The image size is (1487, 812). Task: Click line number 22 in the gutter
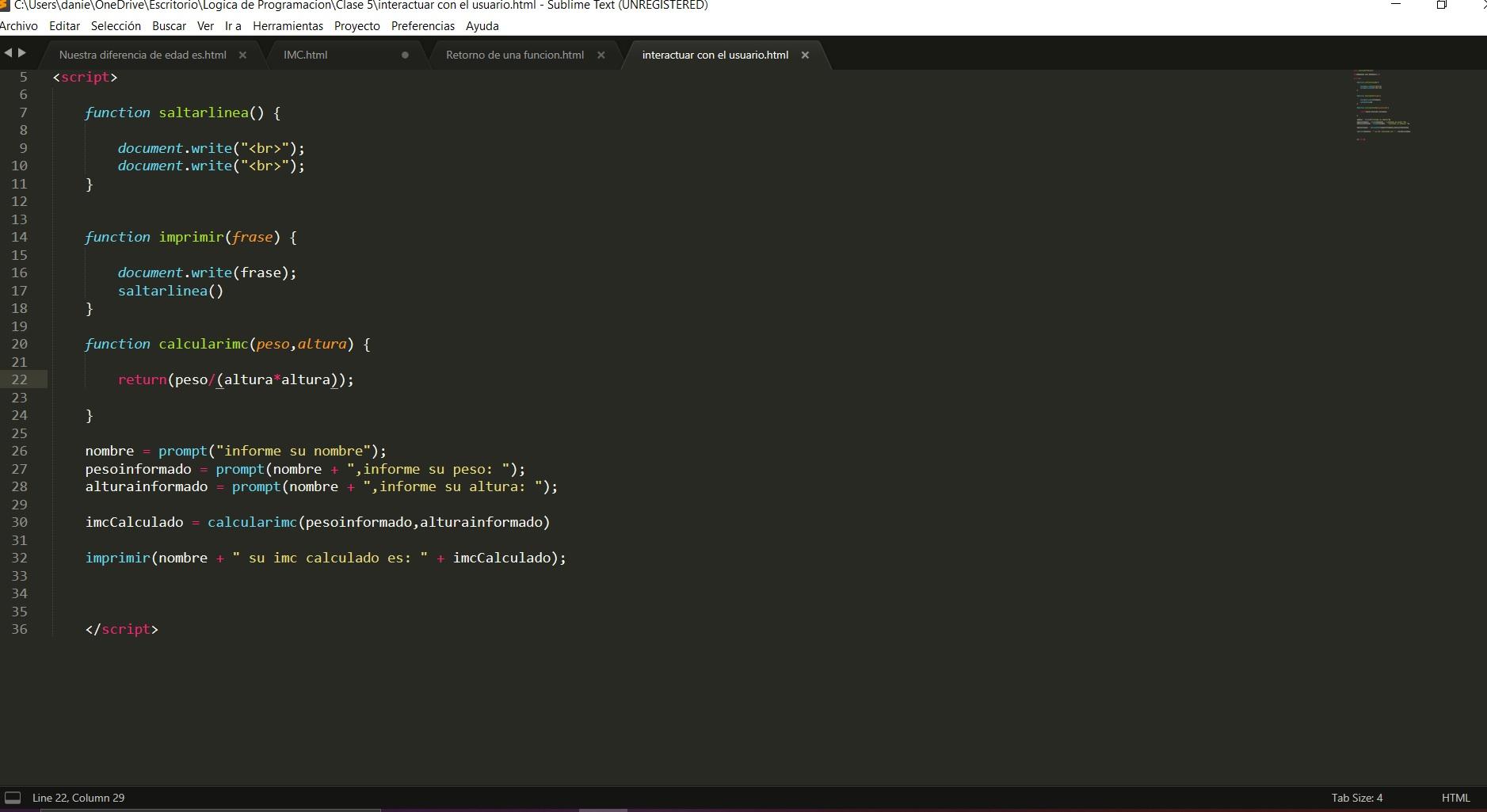click(x=19, y=379)
